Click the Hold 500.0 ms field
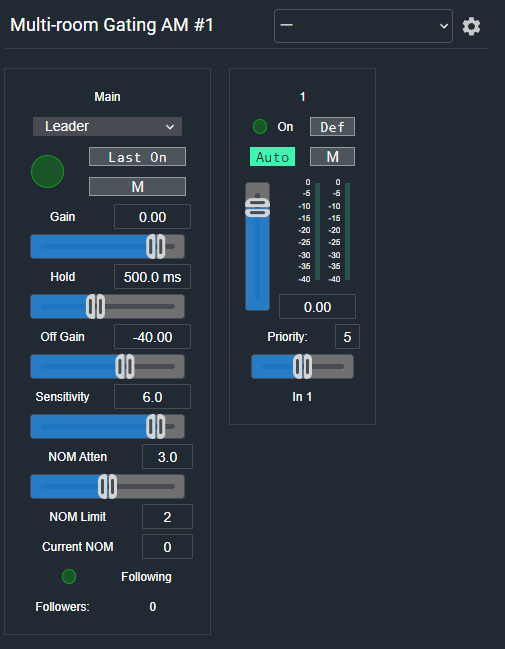 pos(152,277)
